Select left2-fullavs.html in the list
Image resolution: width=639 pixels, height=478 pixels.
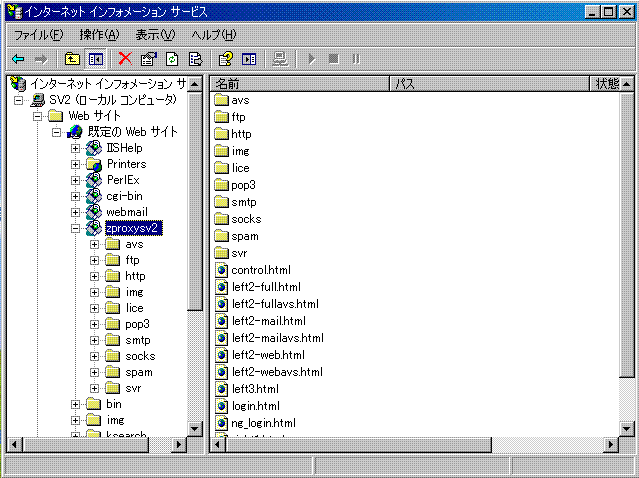(x=275, y=304)
